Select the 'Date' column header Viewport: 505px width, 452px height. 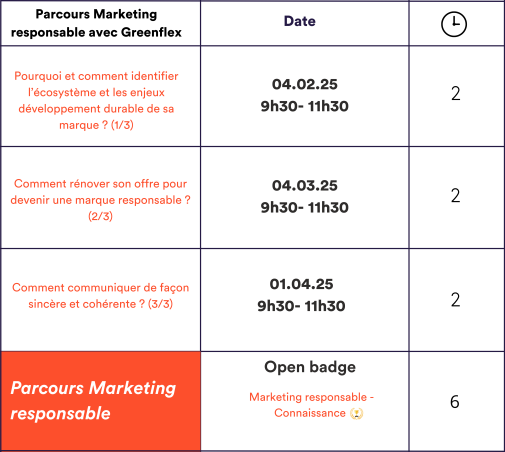click(x=300, y=21)
